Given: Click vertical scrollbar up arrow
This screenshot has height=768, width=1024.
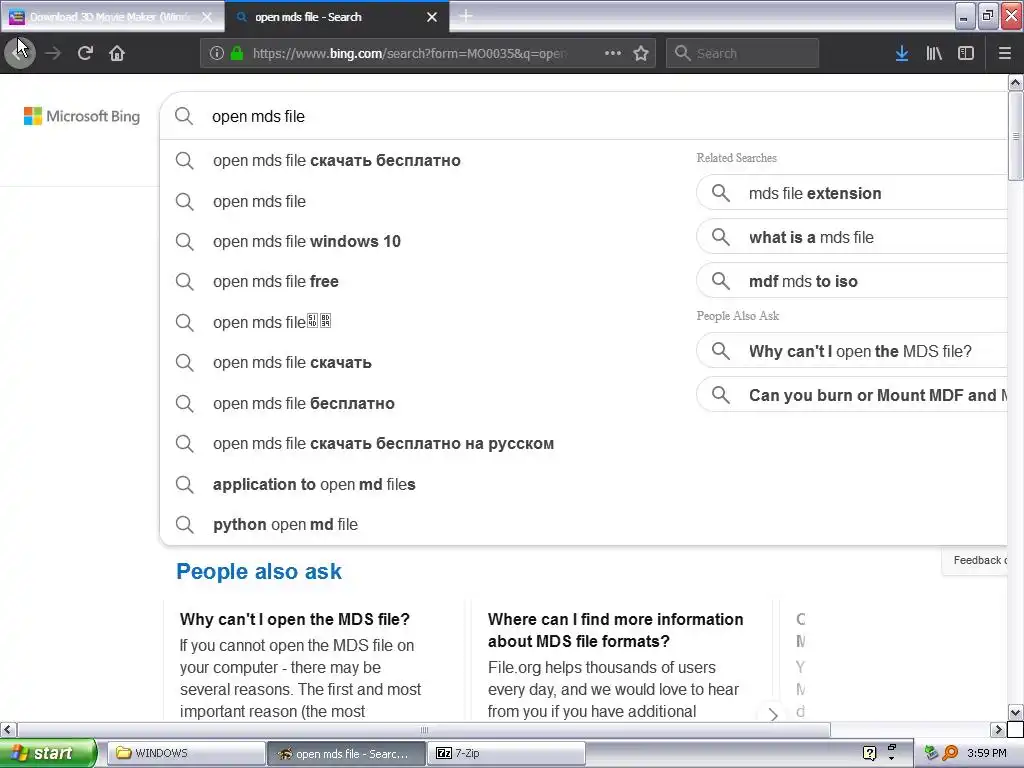Looking at the screenshot, I should tap(1015, 82).
